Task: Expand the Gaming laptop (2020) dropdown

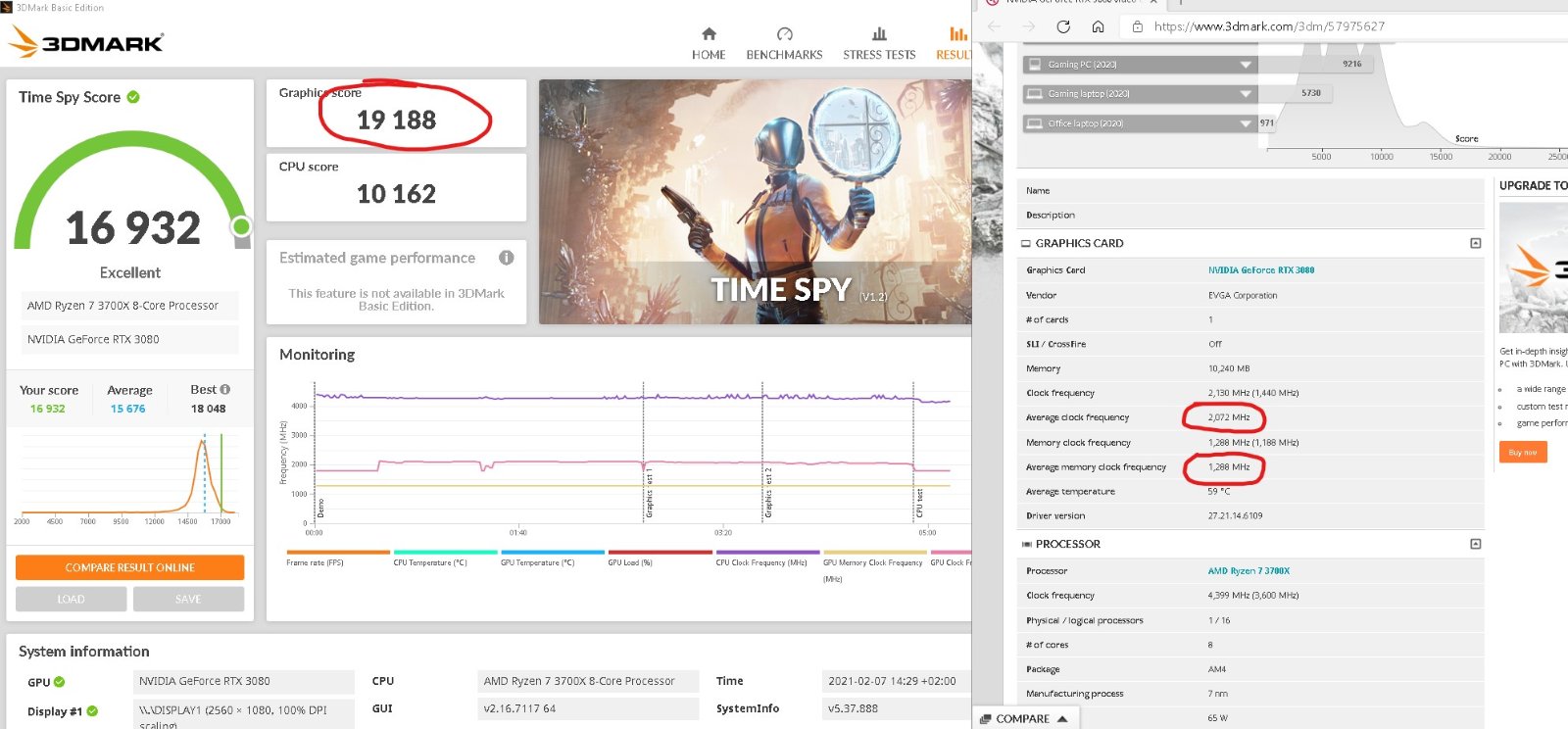Action: [x=1246, y=94]
